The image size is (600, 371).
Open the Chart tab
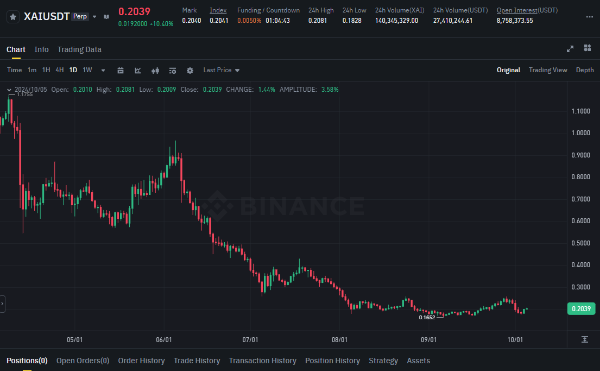coord(16,49)
